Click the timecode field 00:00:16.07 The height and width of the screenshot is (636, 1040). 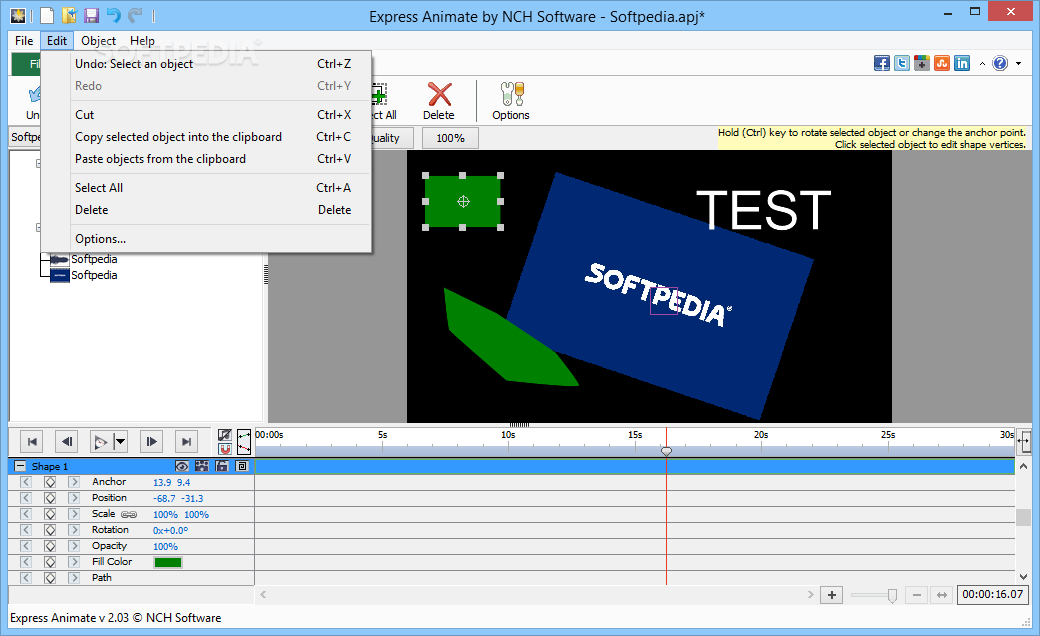coord(992,594)
